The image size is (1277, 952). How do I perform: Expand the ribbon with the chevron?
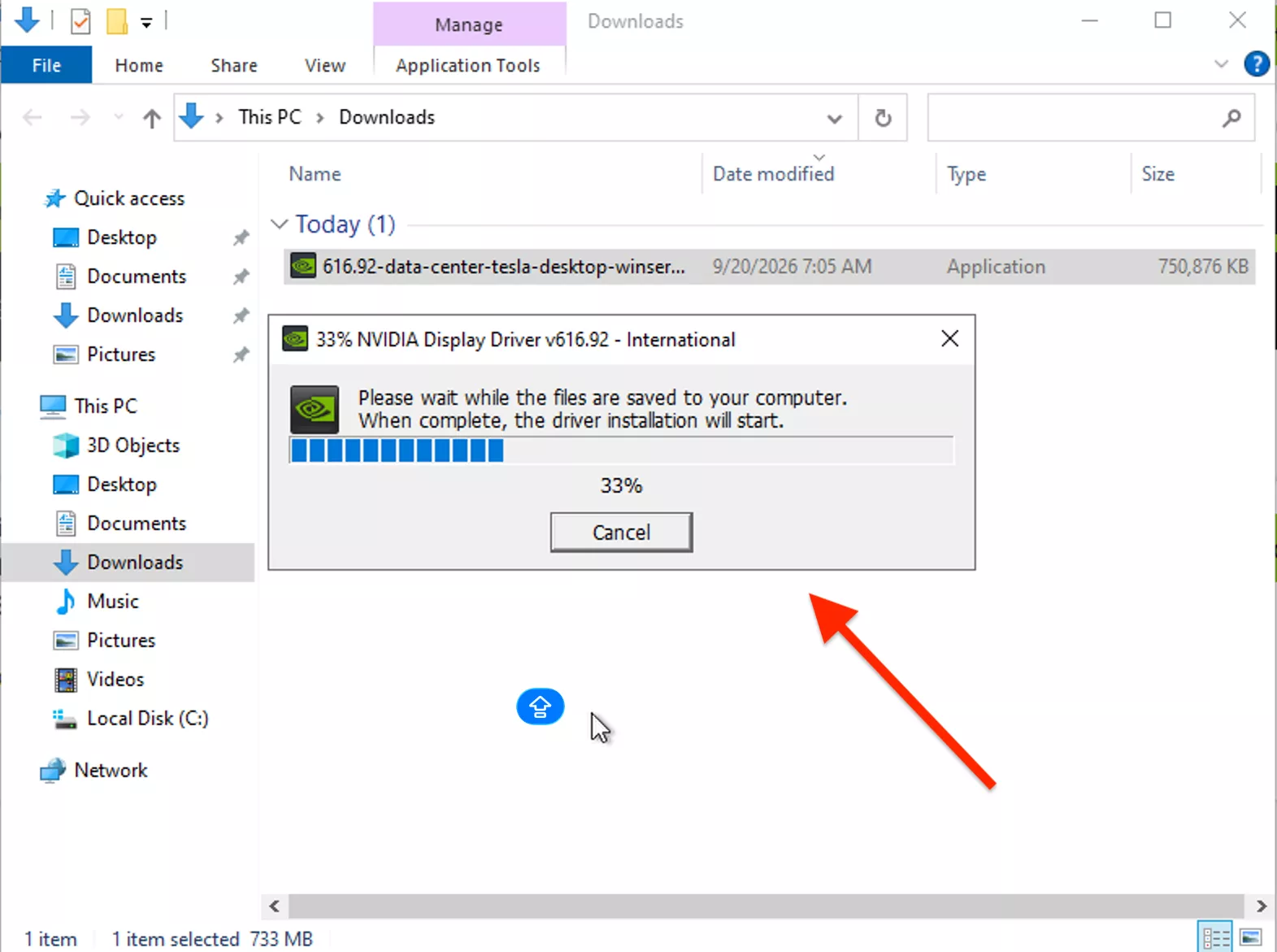point(1221,63)
